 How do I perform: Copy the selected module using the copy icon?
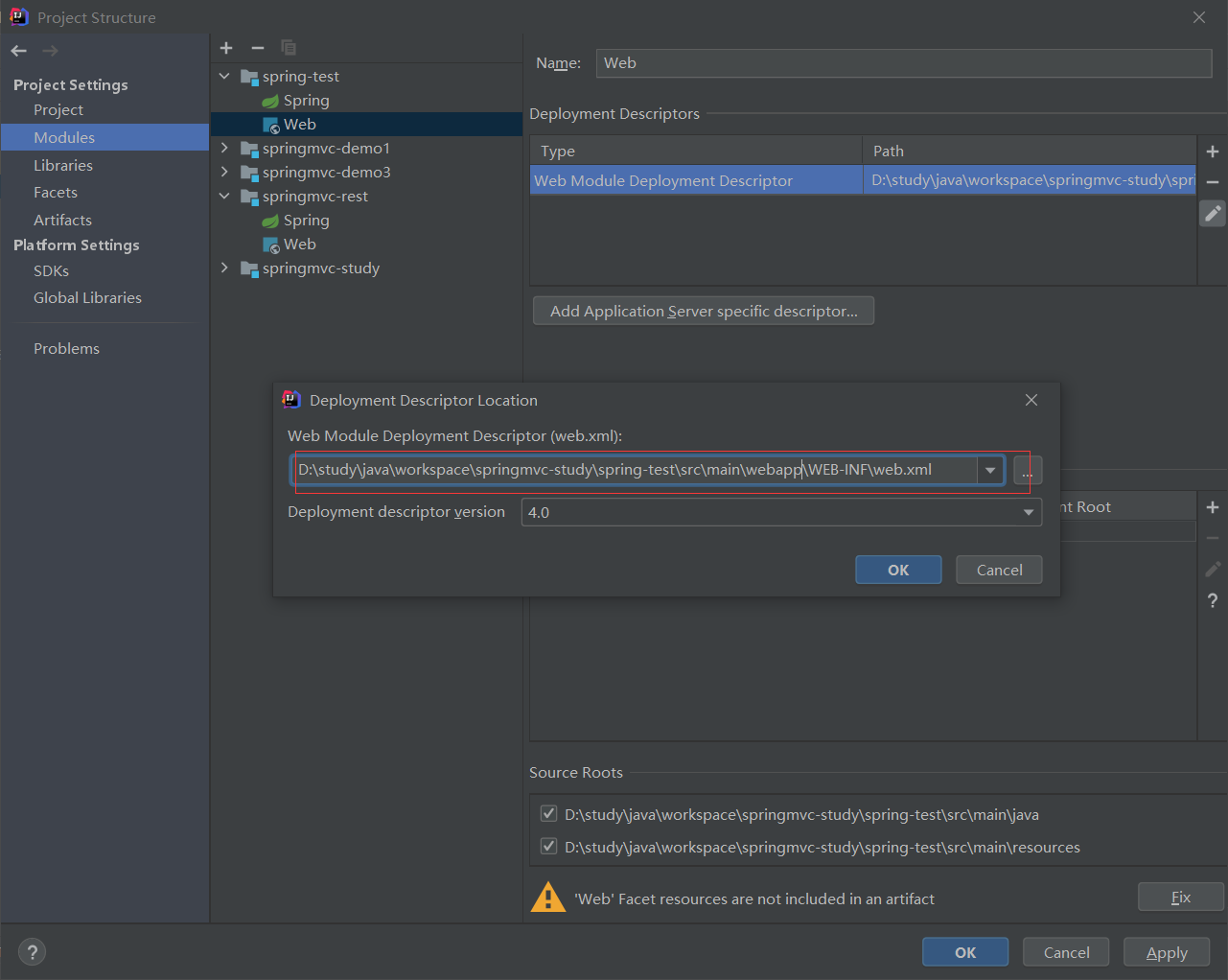click(x=289, y=48)
